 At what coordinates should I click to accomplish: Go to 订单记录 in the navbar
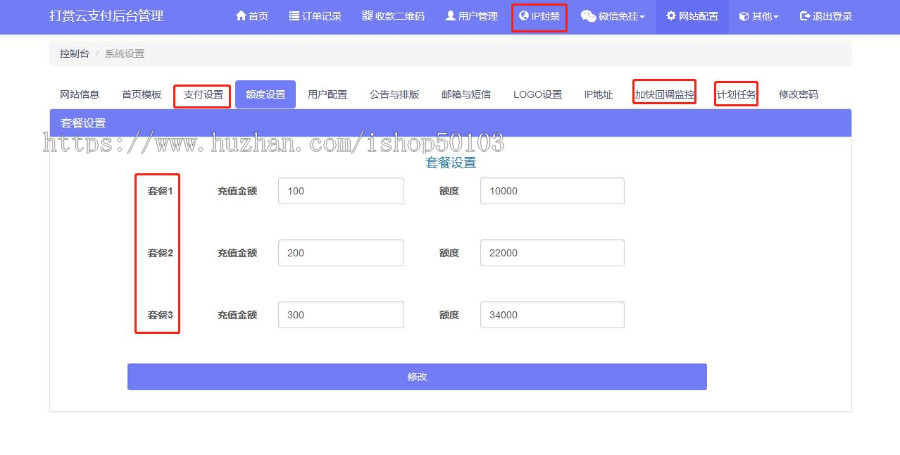(315, 16)
